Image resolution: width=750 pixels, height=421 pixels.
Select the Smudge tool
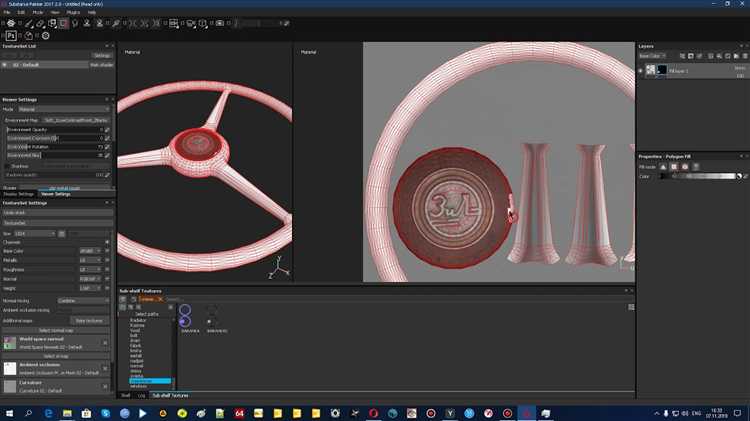click(75, 23)
